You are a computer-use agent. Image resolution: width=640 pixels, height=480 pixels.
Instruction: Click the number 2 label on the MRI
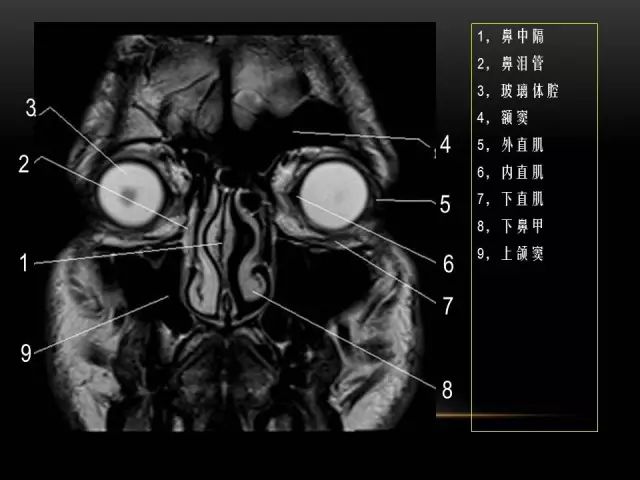24,164
